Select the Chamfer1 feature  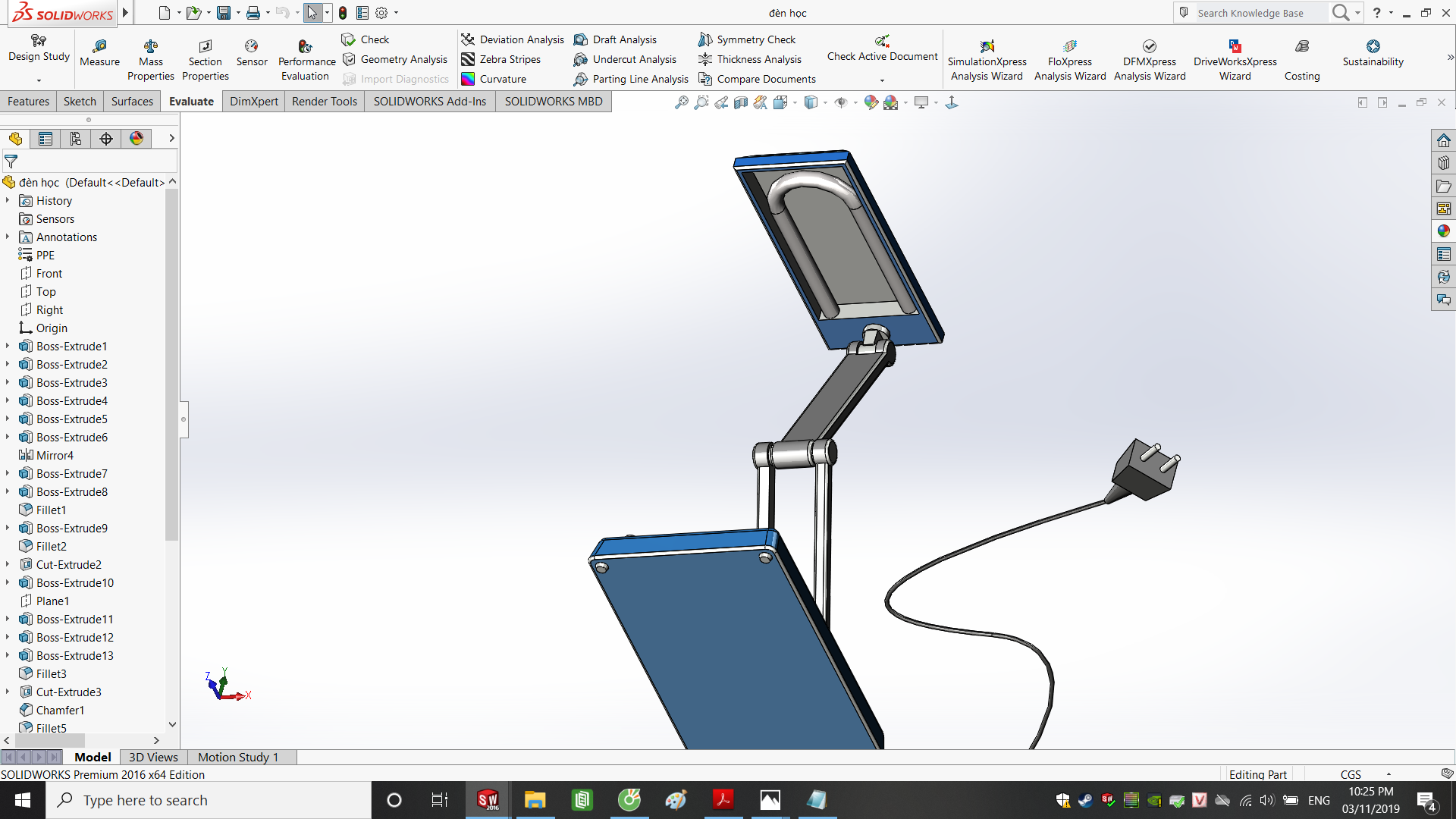(52, 710)
